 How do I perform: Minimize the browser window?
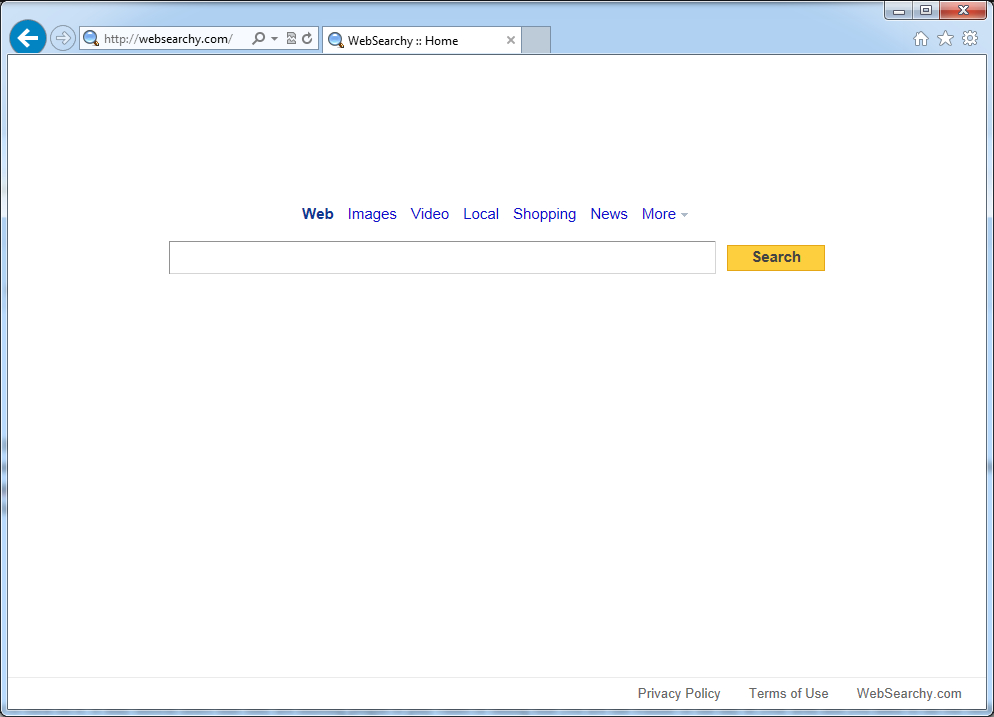click(899, 11)
